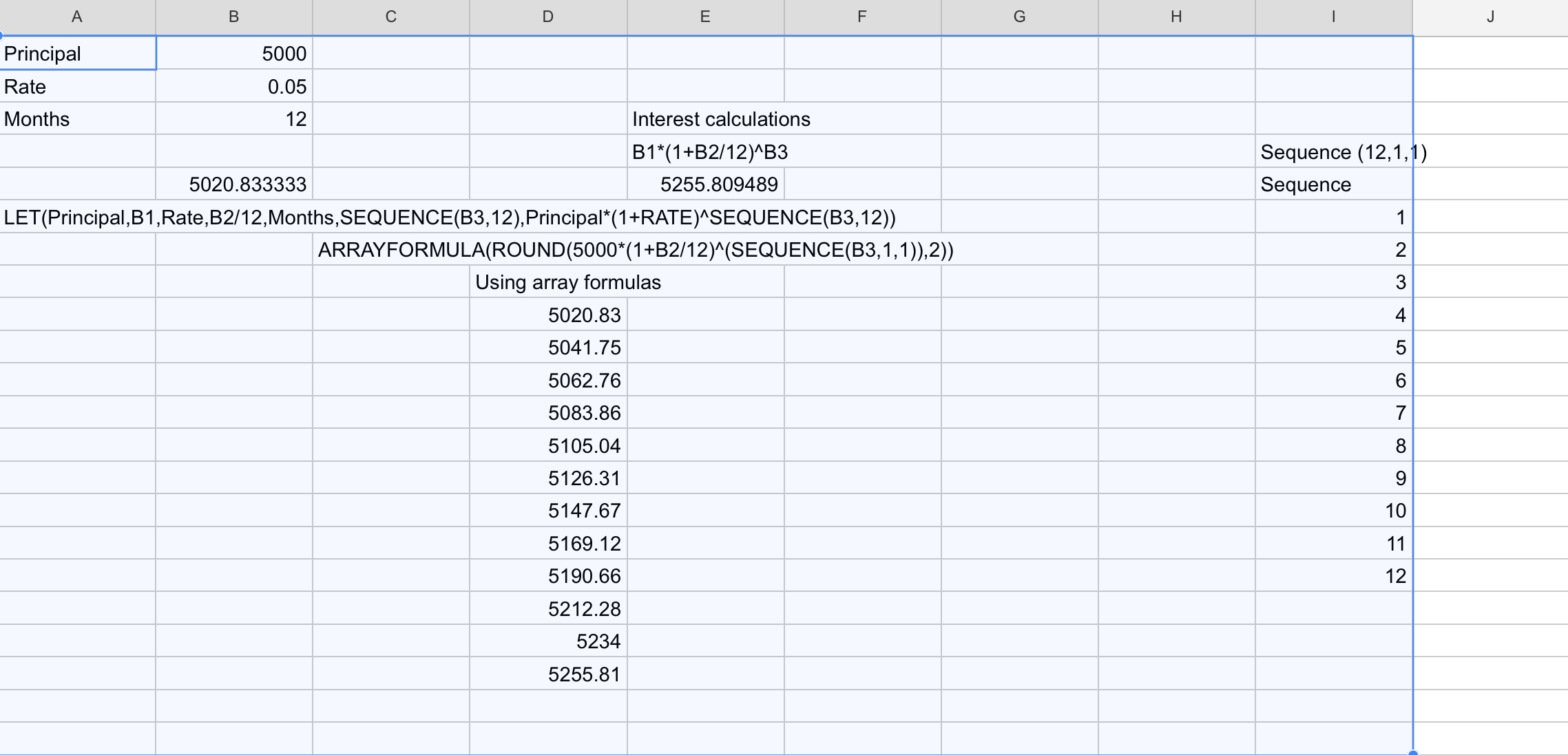
Task: Select cell showing 5234
Action: click(548, 641)
